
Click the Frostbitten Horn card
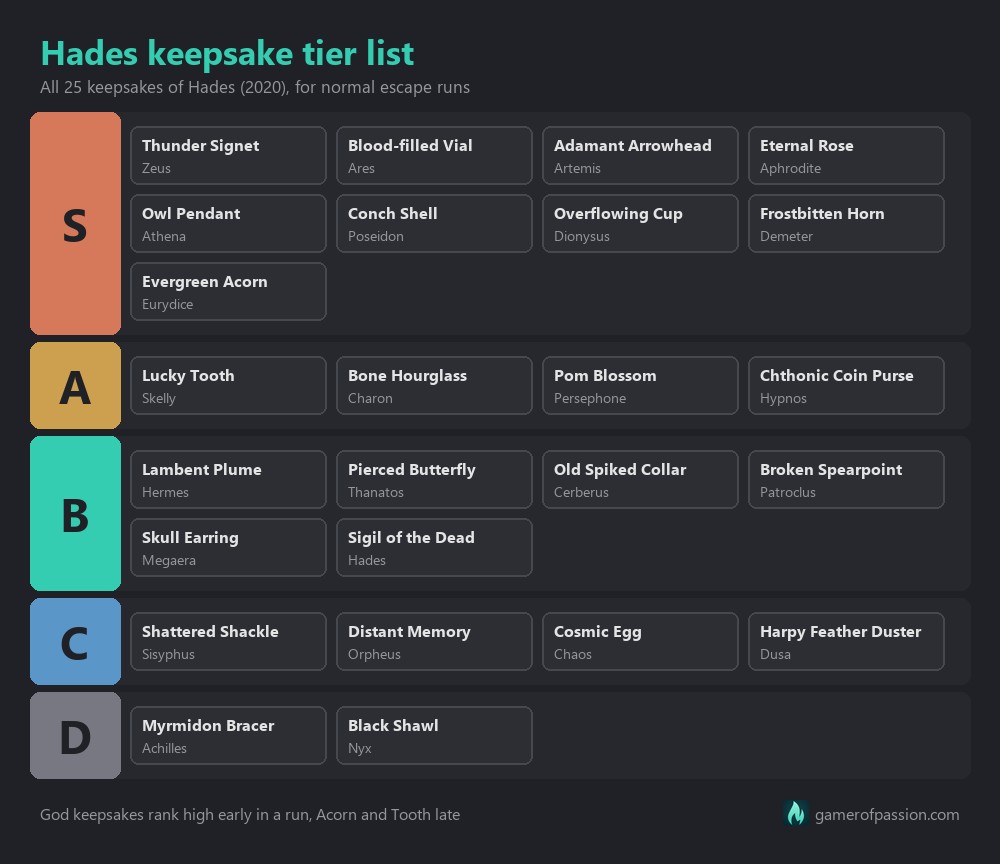[x=846, y=224]
